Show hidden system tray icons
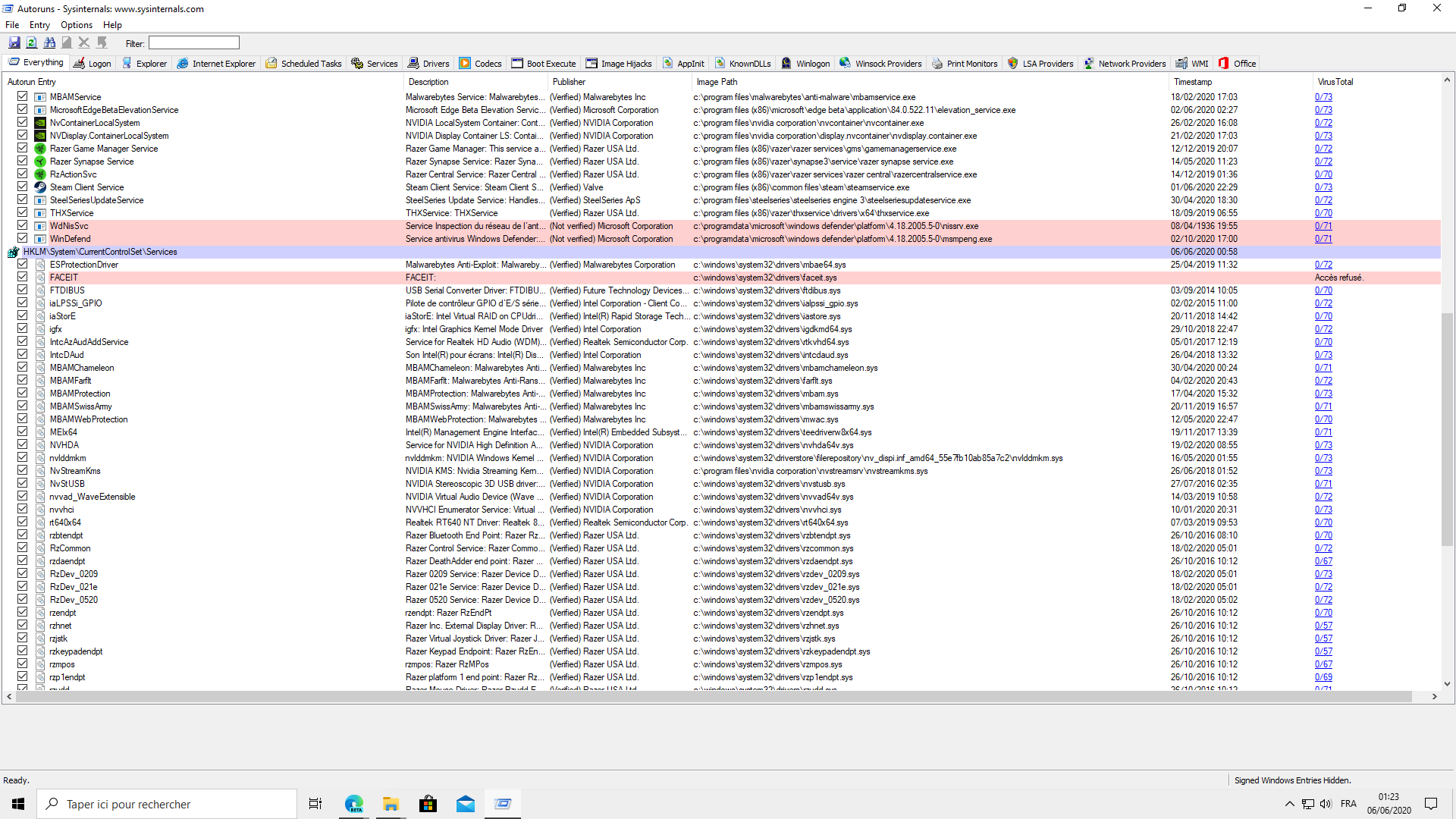The height and width of the screenshot is (819, 1456). [x=1289, y=804]
